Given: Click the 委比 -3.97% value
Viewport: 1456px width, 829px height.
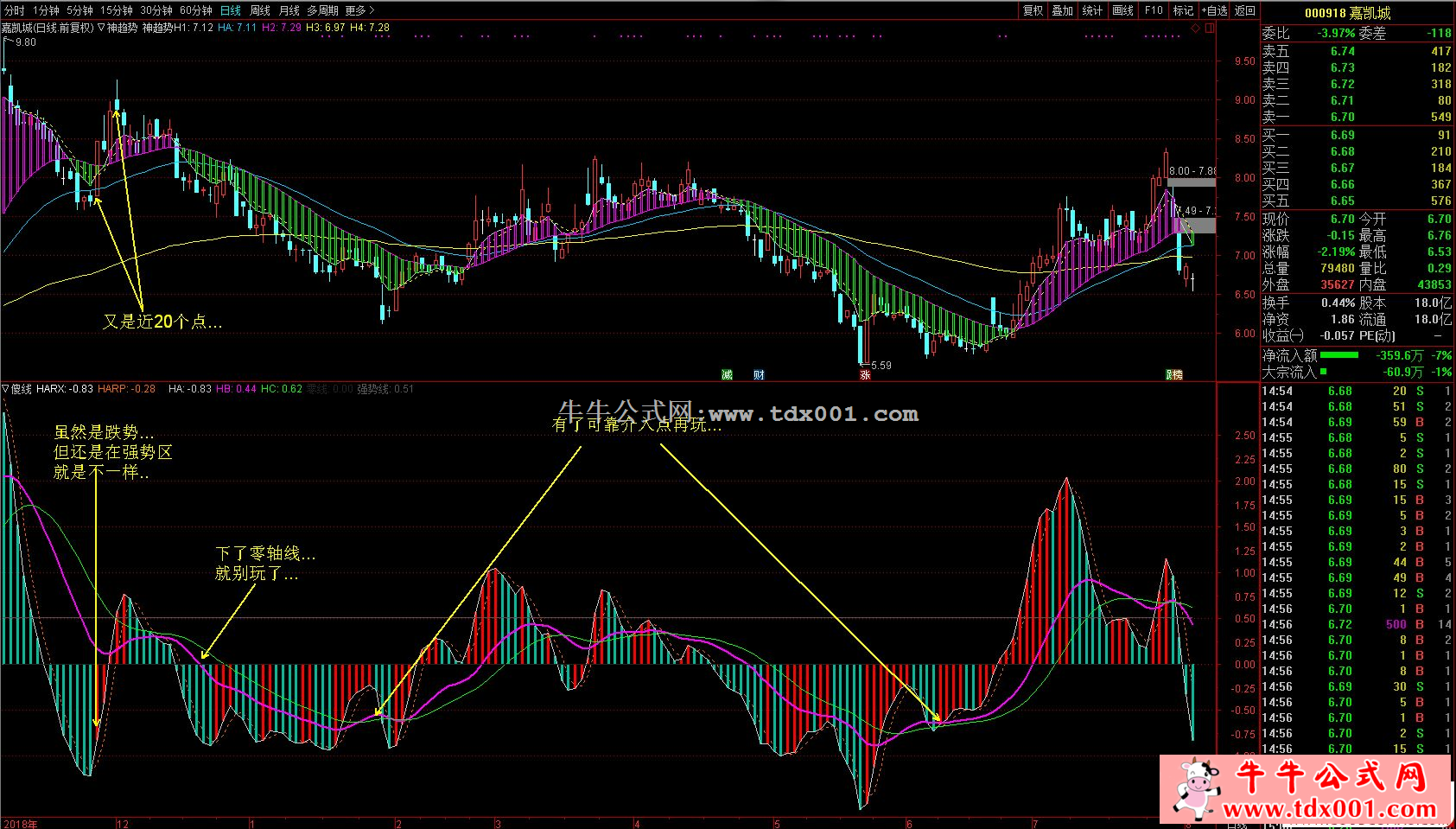Looking at the screenshot, I should (1336, 33).
